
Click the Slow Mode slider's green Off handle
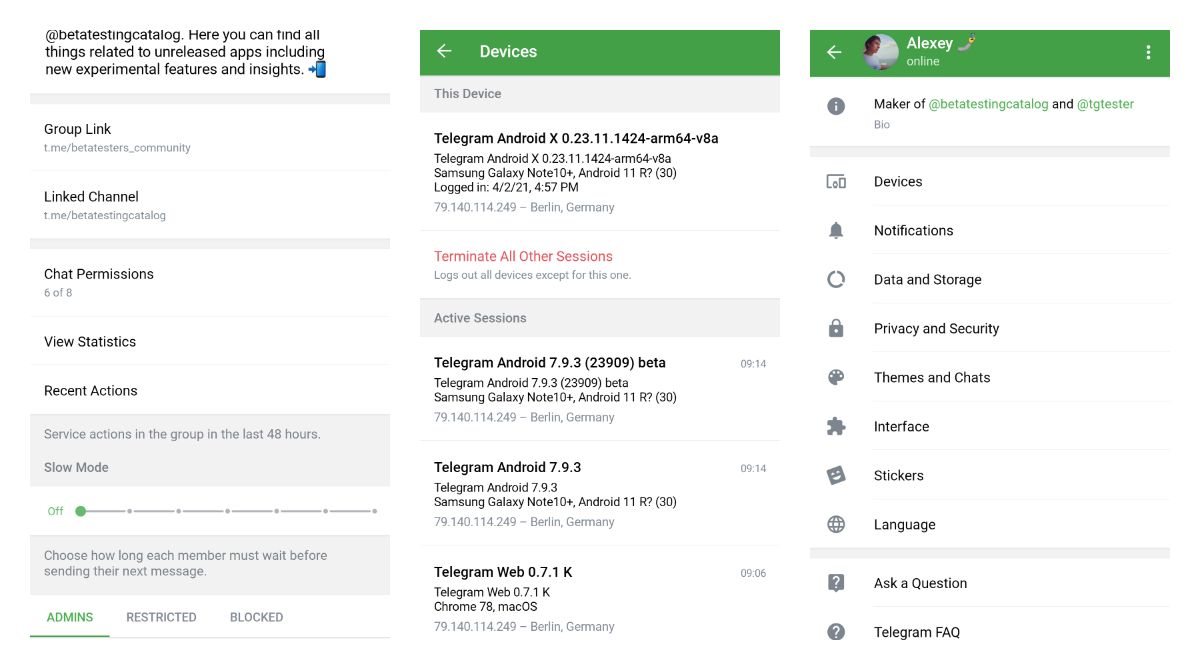click(x=80, y=511)
